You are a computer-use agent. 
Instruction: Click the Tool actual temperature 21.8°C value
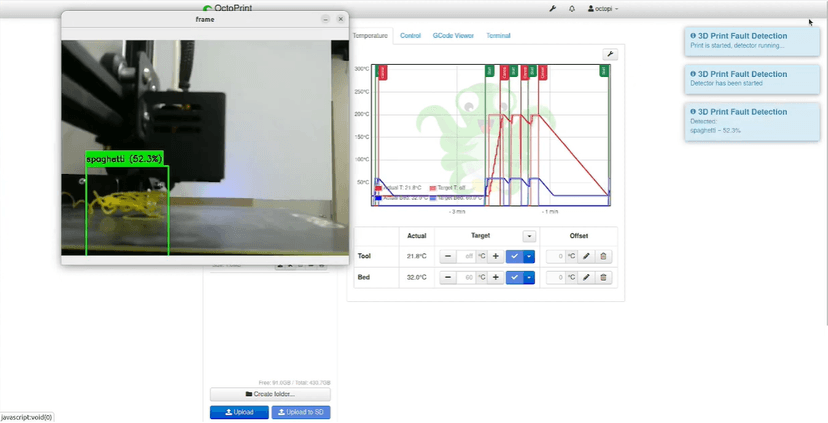tap(417, 256)
